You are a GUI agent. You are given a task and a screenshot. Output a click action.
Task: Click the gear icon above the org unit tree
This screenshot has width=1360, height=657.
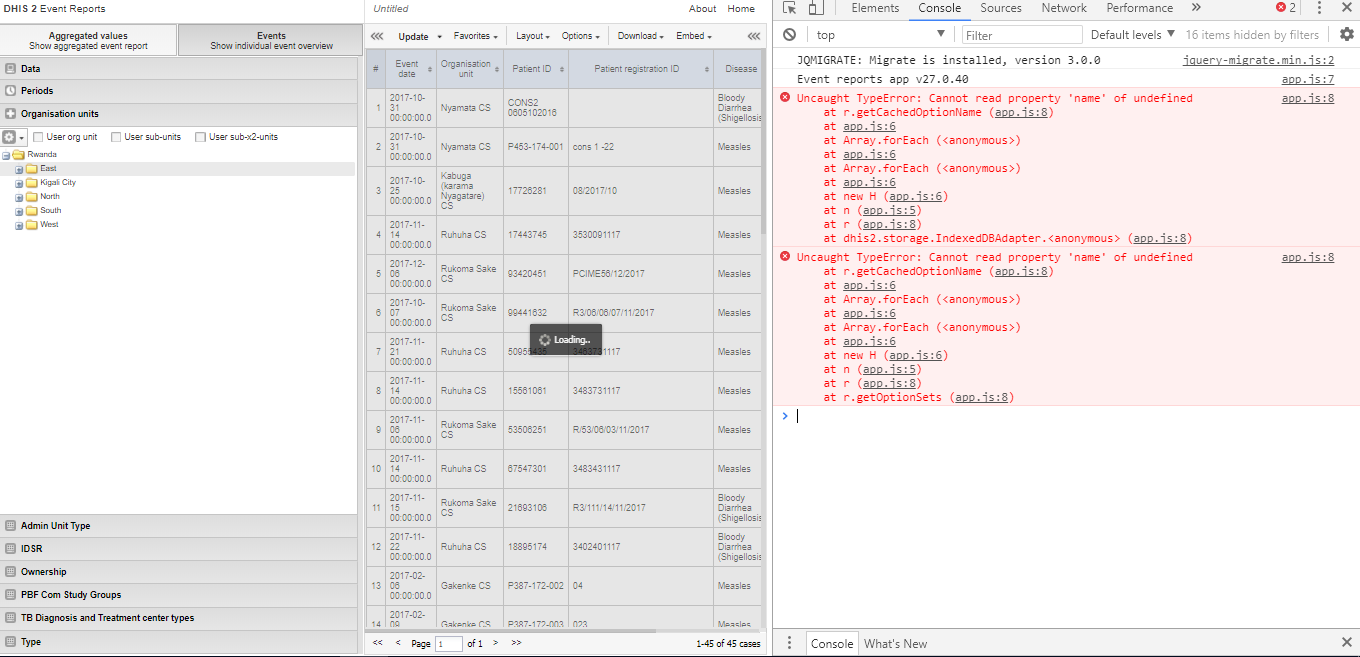pyautogui.click(x=10, y=137)
